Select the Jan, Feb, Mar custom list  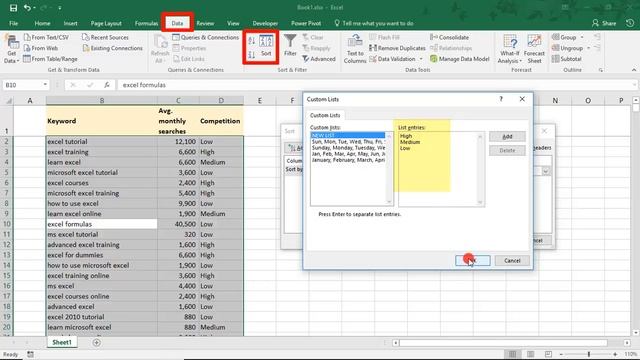pos(348,154)
